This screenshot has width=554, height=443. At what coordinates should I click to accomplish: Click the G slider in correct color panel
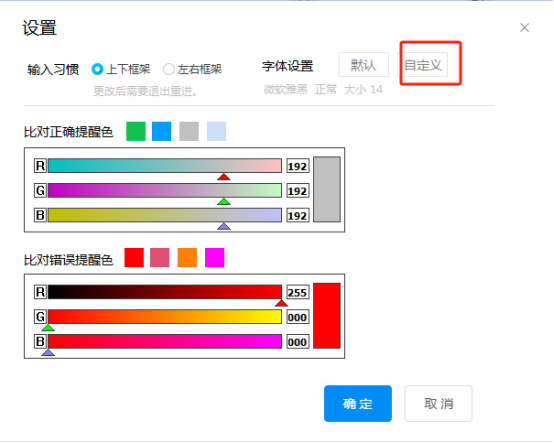click(165, 190)
